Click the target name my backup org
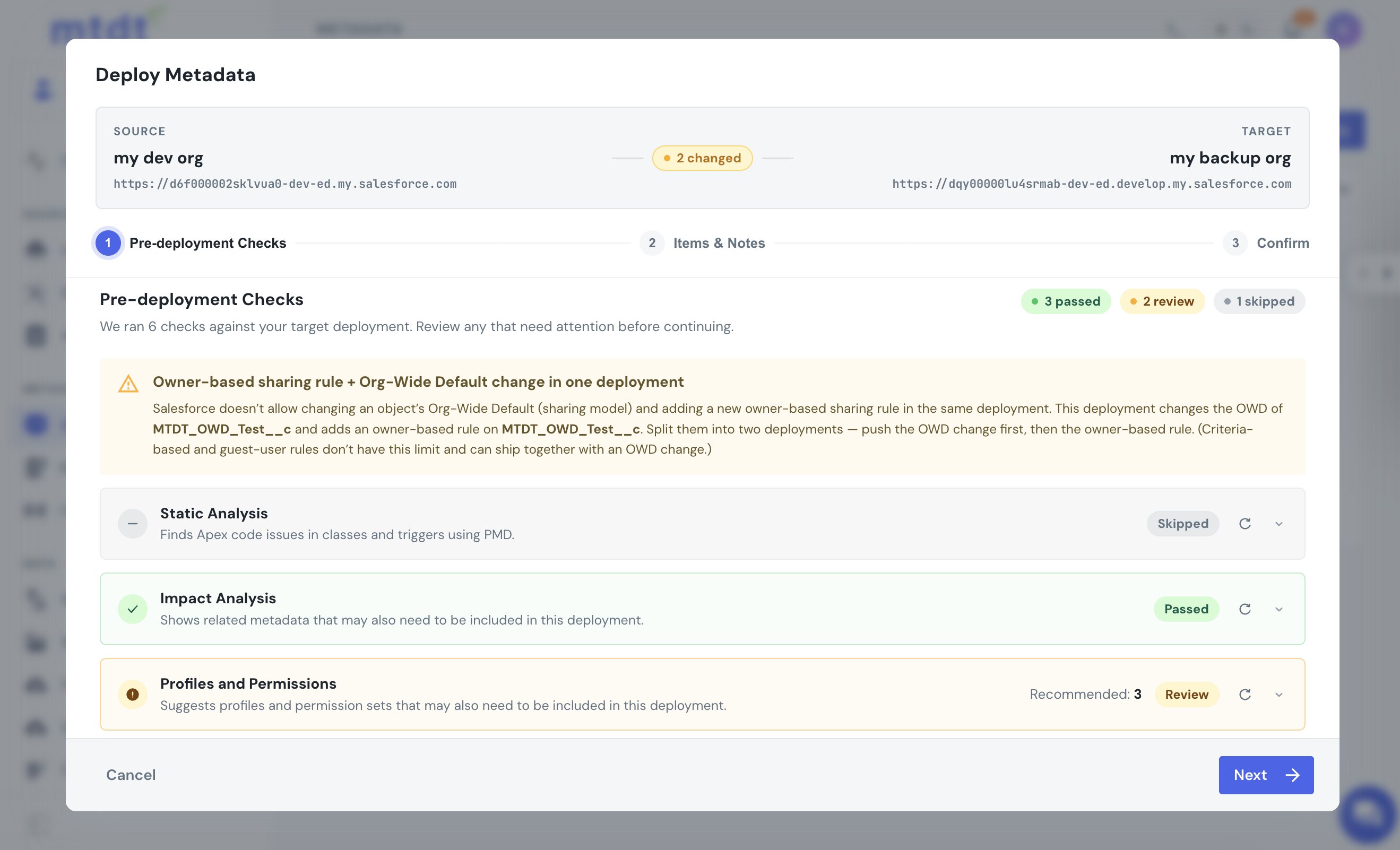The height and width of the screenshot is (850, 1400). pyautogui.click(x=1230, y=158)
